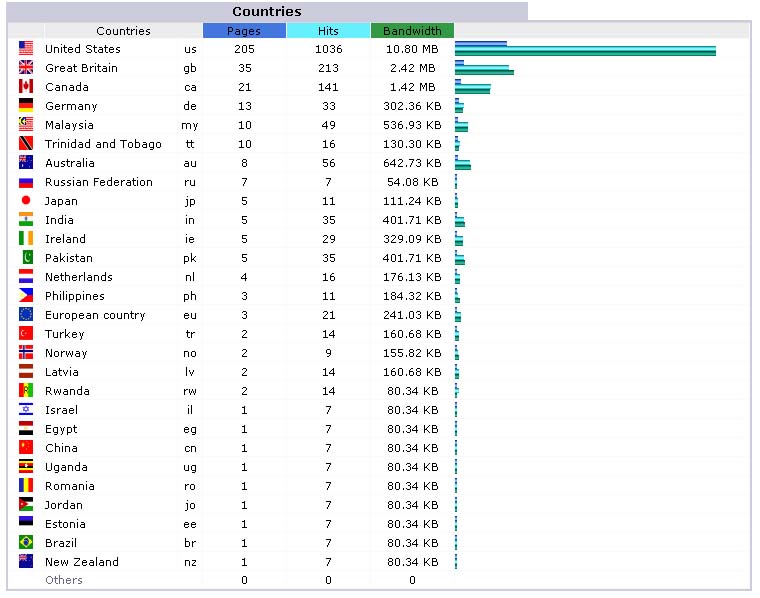Click the 302.36 KB bandwidth value
Image resolution: width=760 pixels, height=598 pixels.
(x=412, y=106)
